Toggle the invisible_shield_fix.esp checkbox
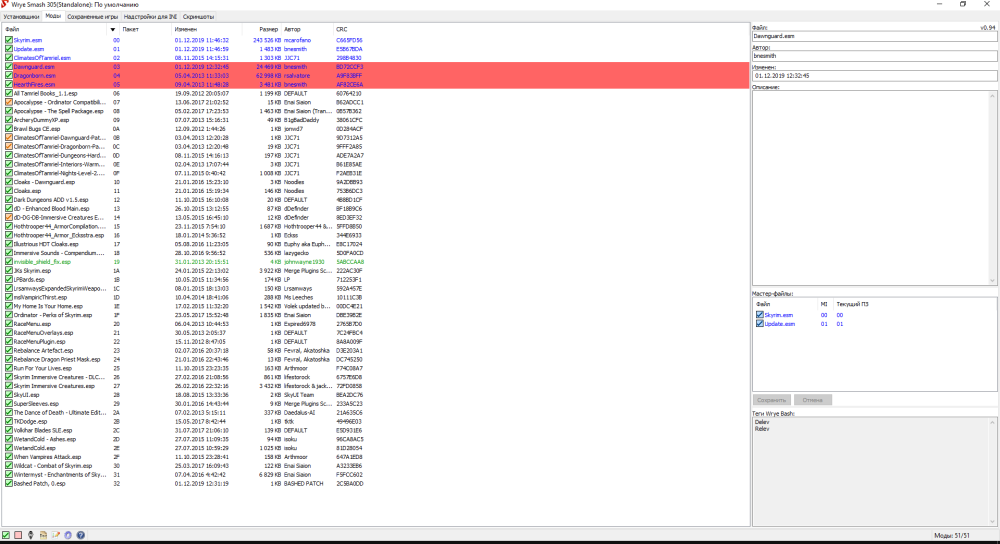Viewport: 1000px width, 544px height. (9, 261)
